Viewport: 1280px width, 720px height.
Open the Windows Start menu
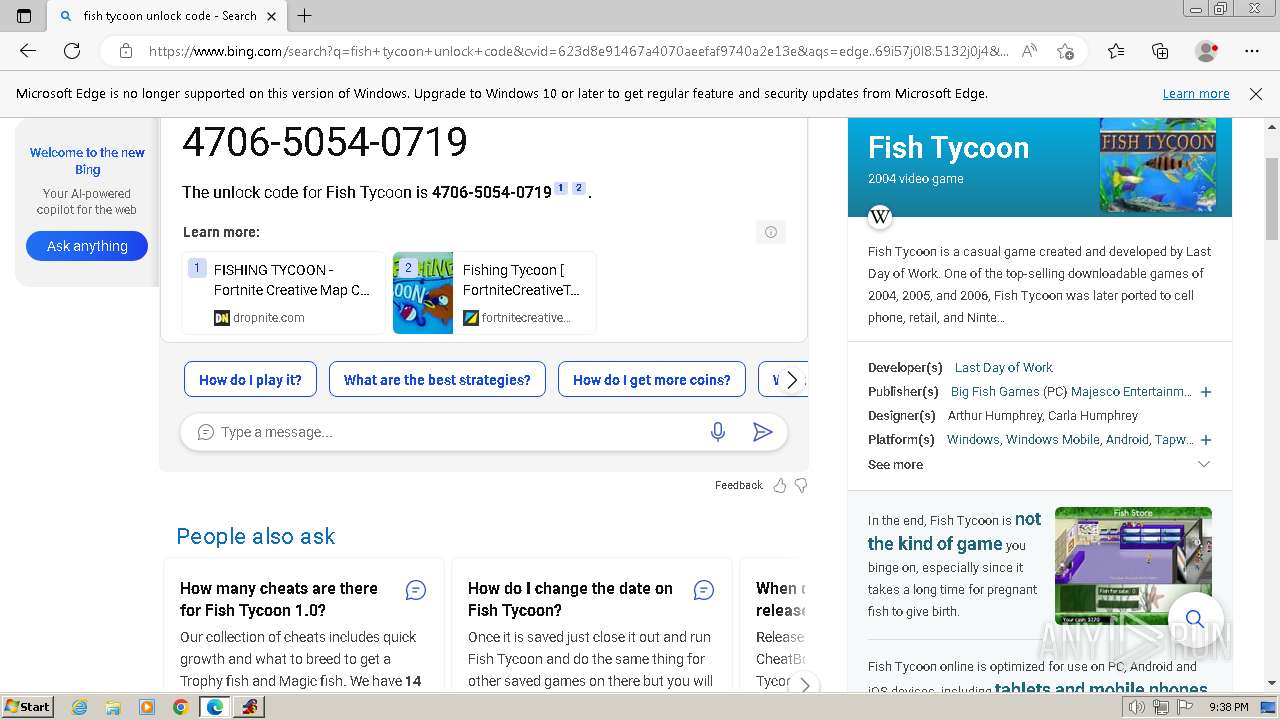pyautogui.click(x=27, y=707)
